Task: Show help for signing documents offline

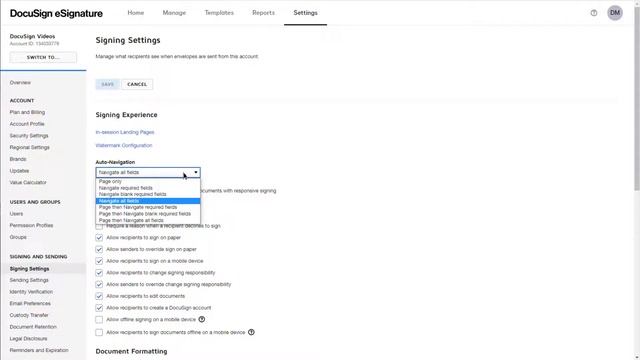Action: [x=251, y=332]
